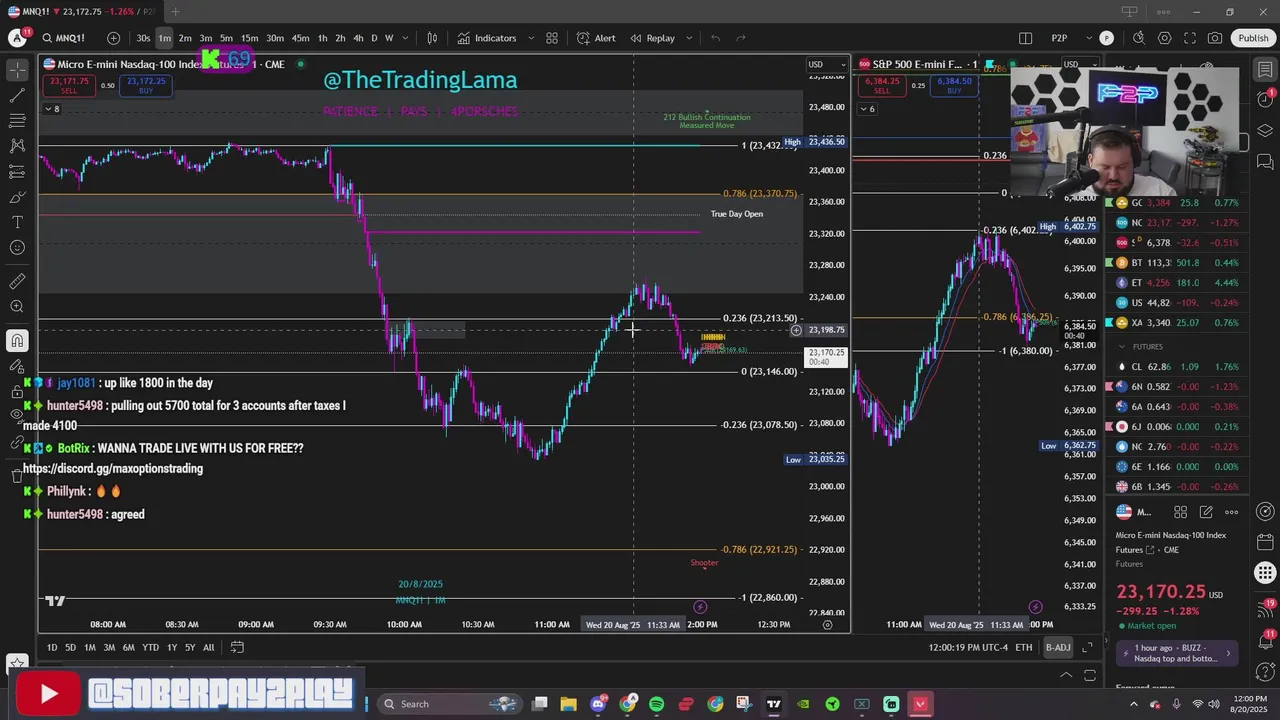This screenshot has height=720, width=1280.
Task: Toggle magnet mode on drawings
Action: pos(17,341)
